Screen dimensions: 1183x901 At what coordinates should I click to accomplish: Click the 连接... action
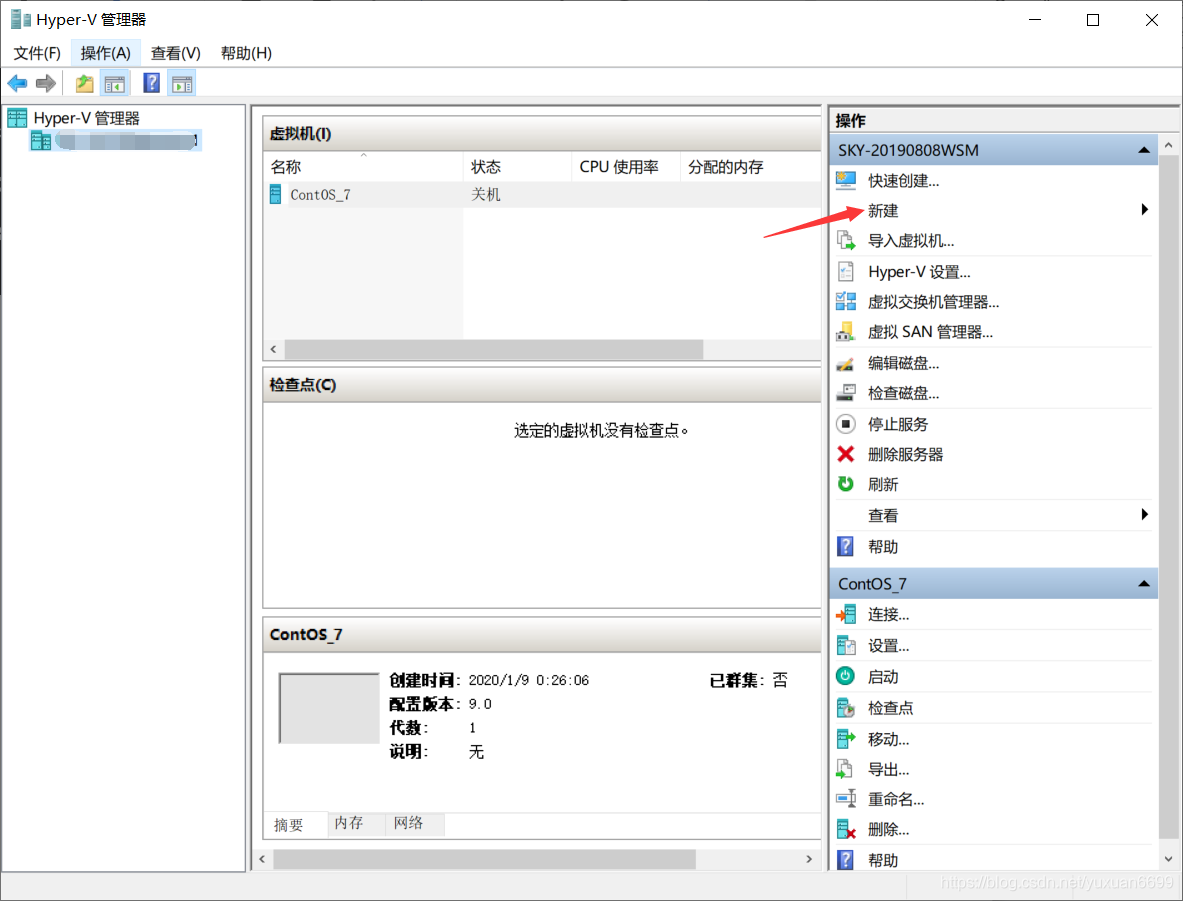tap(888, 614)
